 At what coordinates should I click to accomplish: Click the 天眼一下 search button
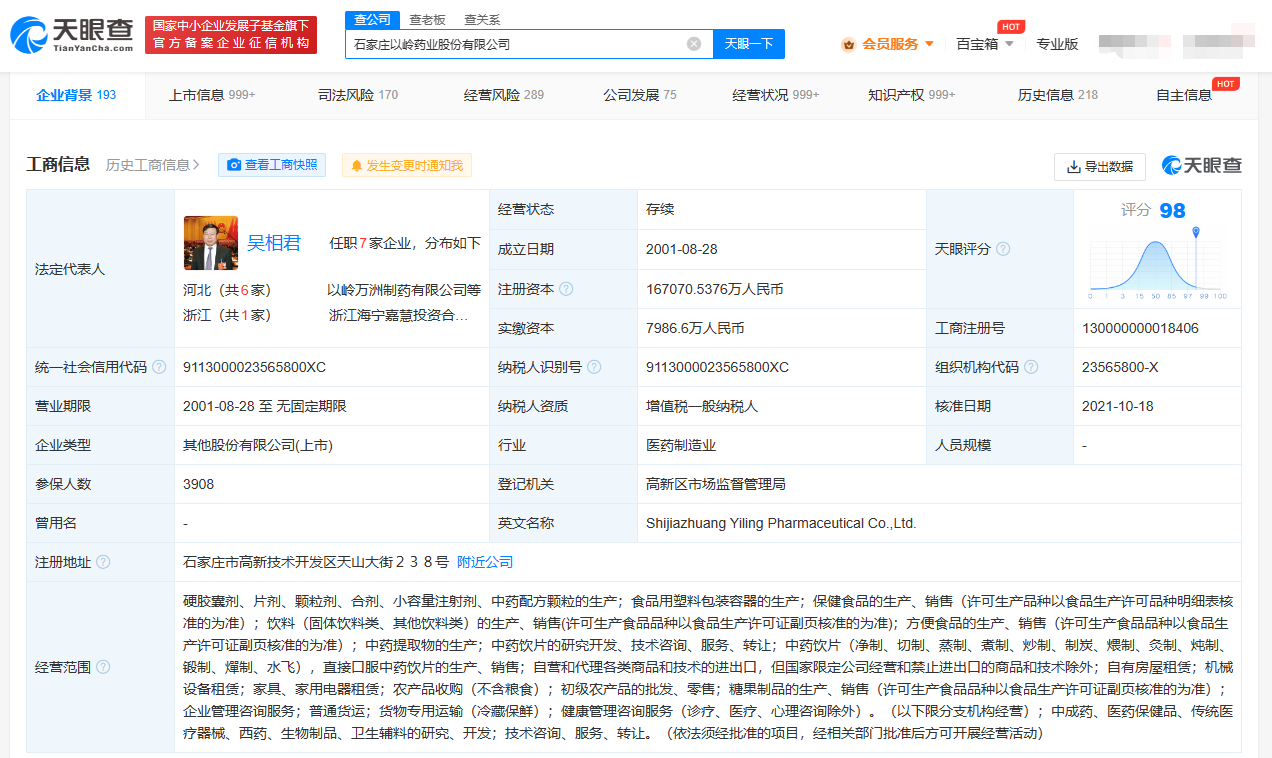click(749, 44)
